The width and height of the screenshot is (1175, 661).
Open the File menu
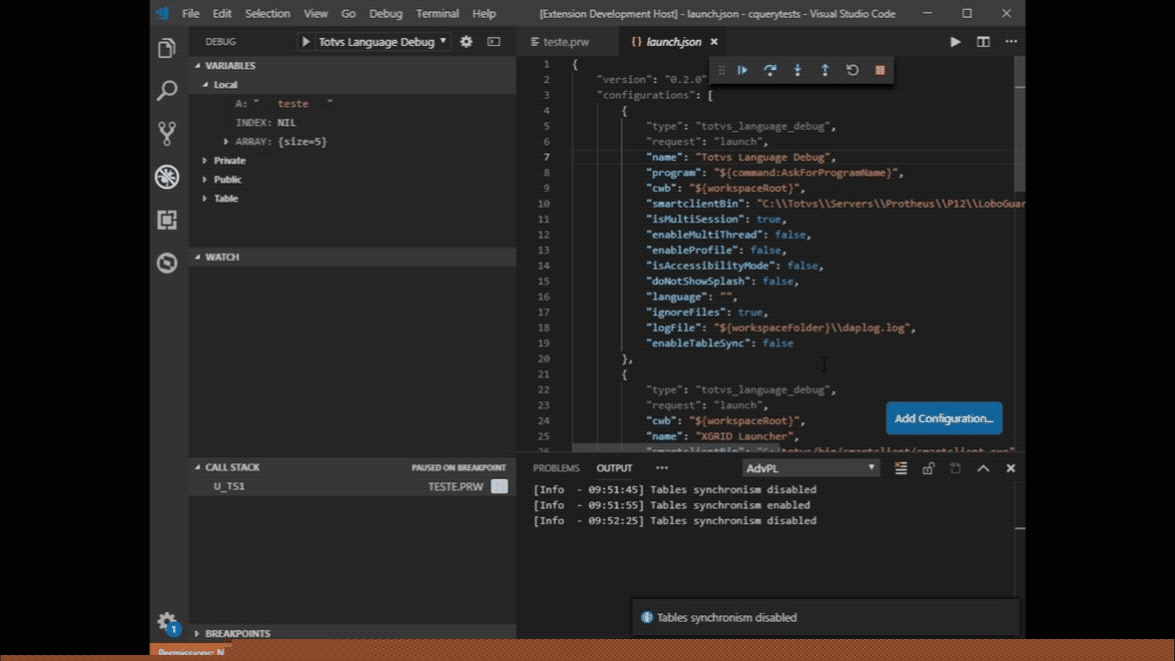pyautogui.click(x=190, y=13)
